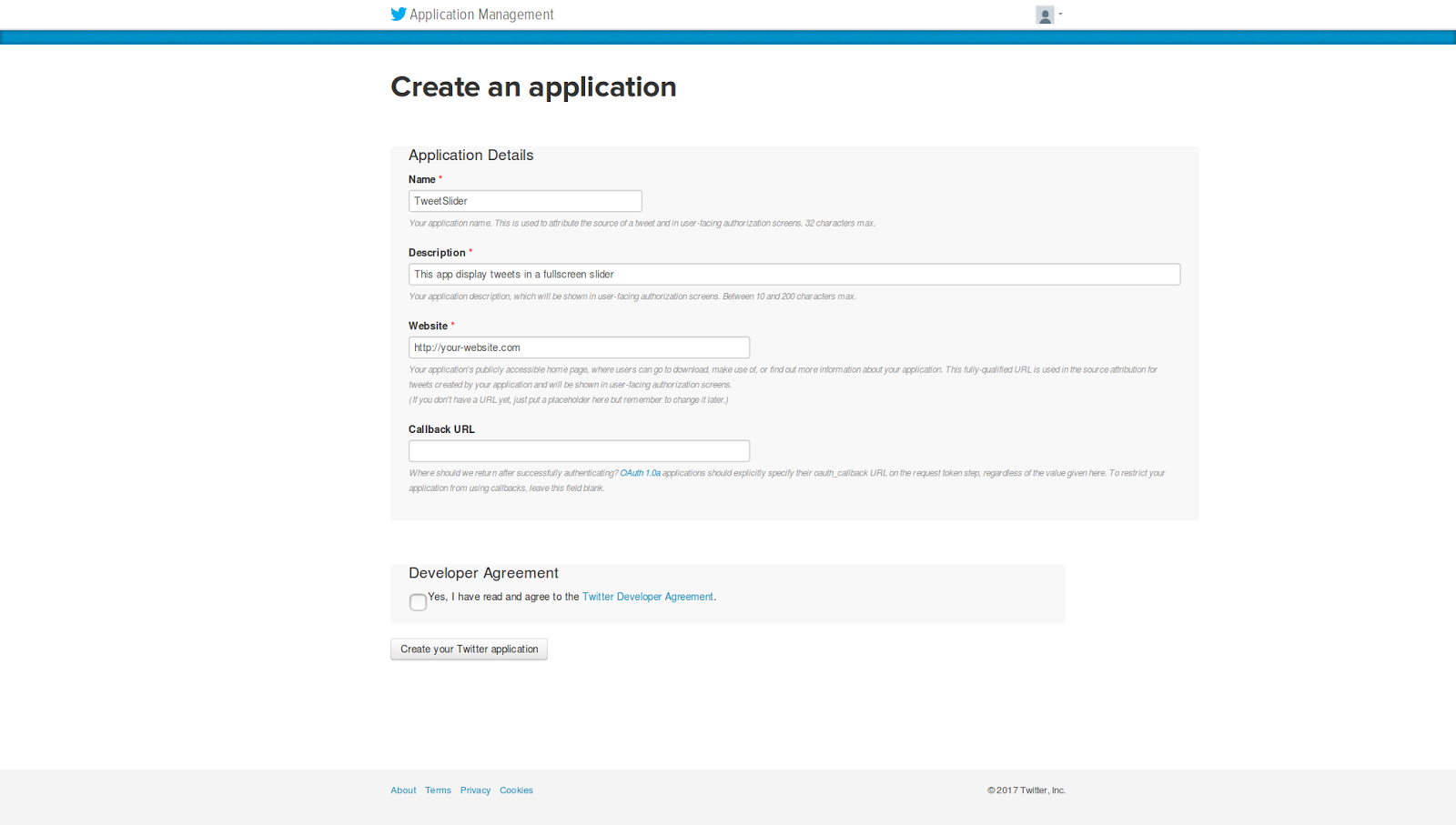Open the Twitter Developer Agreement link
The height and width of the screenshot is (825, 1456).
647,597
